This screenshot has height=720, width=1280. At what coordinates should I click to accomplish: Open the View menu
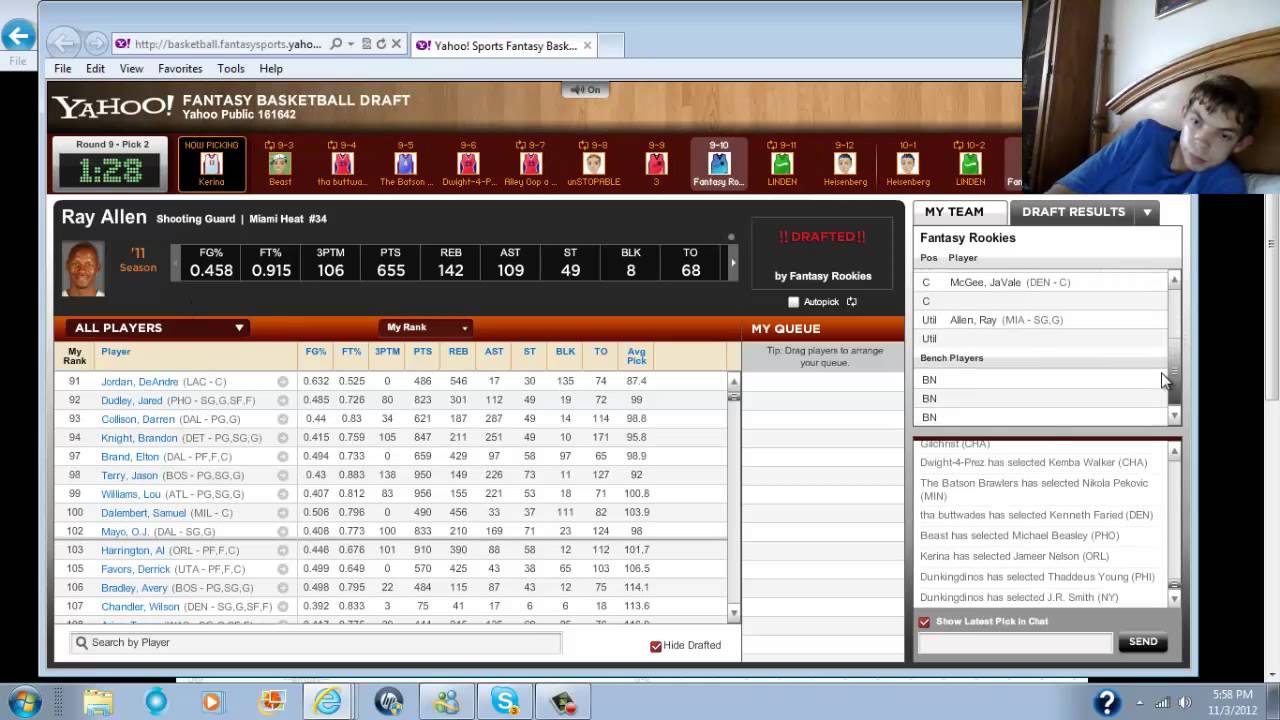131,69
